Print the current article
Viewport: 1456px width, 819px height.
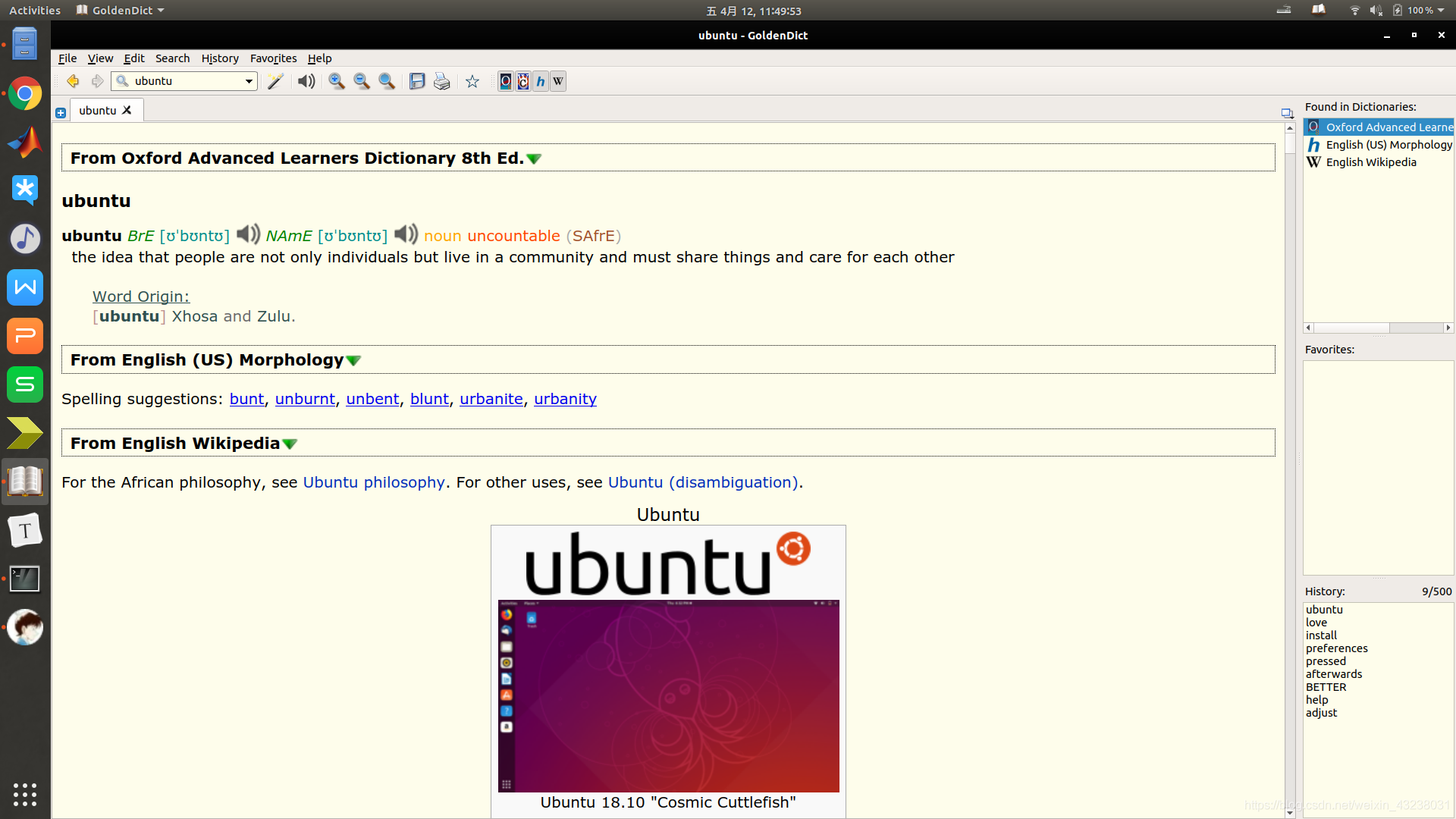(442, 81)
